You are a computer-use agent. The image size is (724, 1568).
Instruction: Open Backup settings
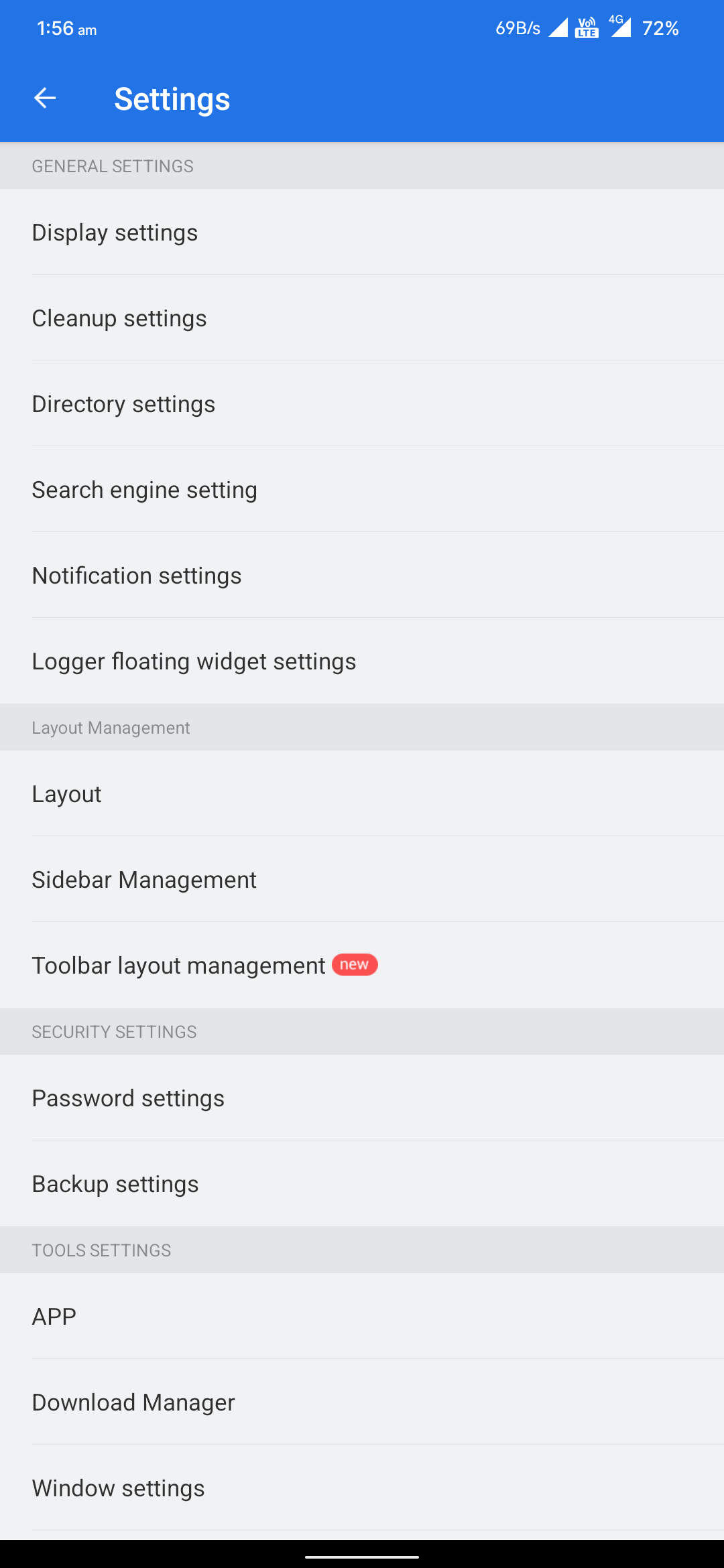[362, 1183]
